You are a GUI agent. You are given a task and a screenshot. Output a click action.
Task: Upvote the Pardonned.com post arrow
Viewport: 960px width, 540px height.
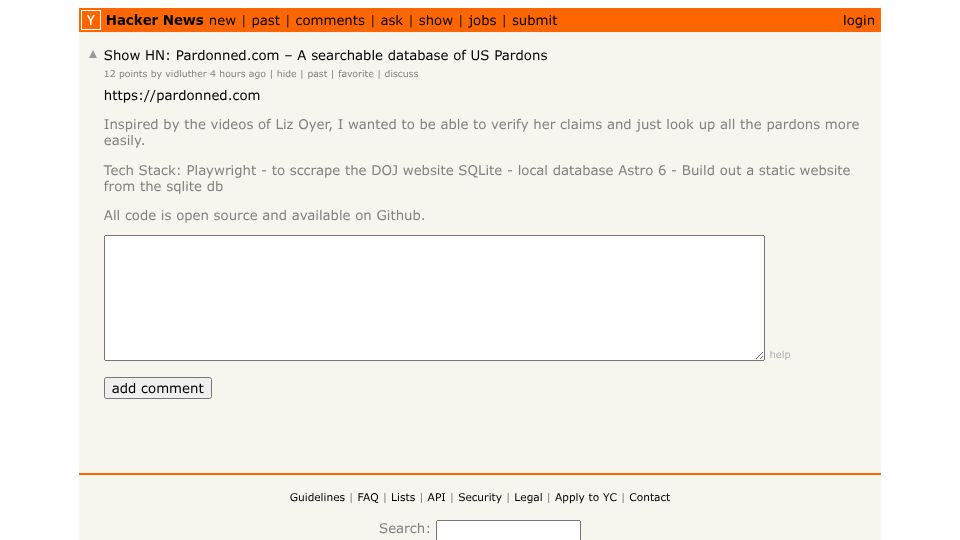[x=93, y=54]
